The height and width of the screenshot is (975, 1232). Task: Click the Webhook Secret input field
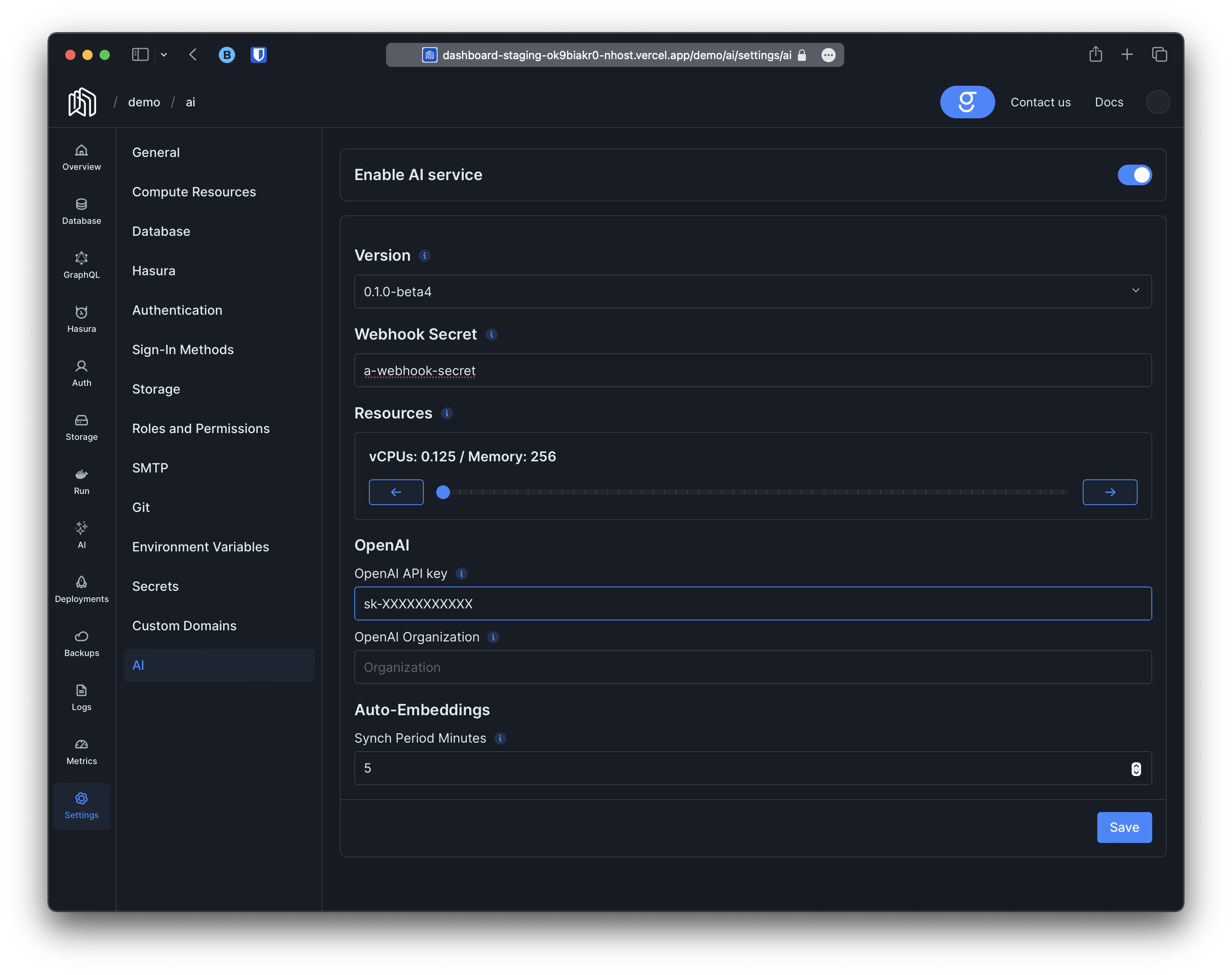click(x=753, y=370)
